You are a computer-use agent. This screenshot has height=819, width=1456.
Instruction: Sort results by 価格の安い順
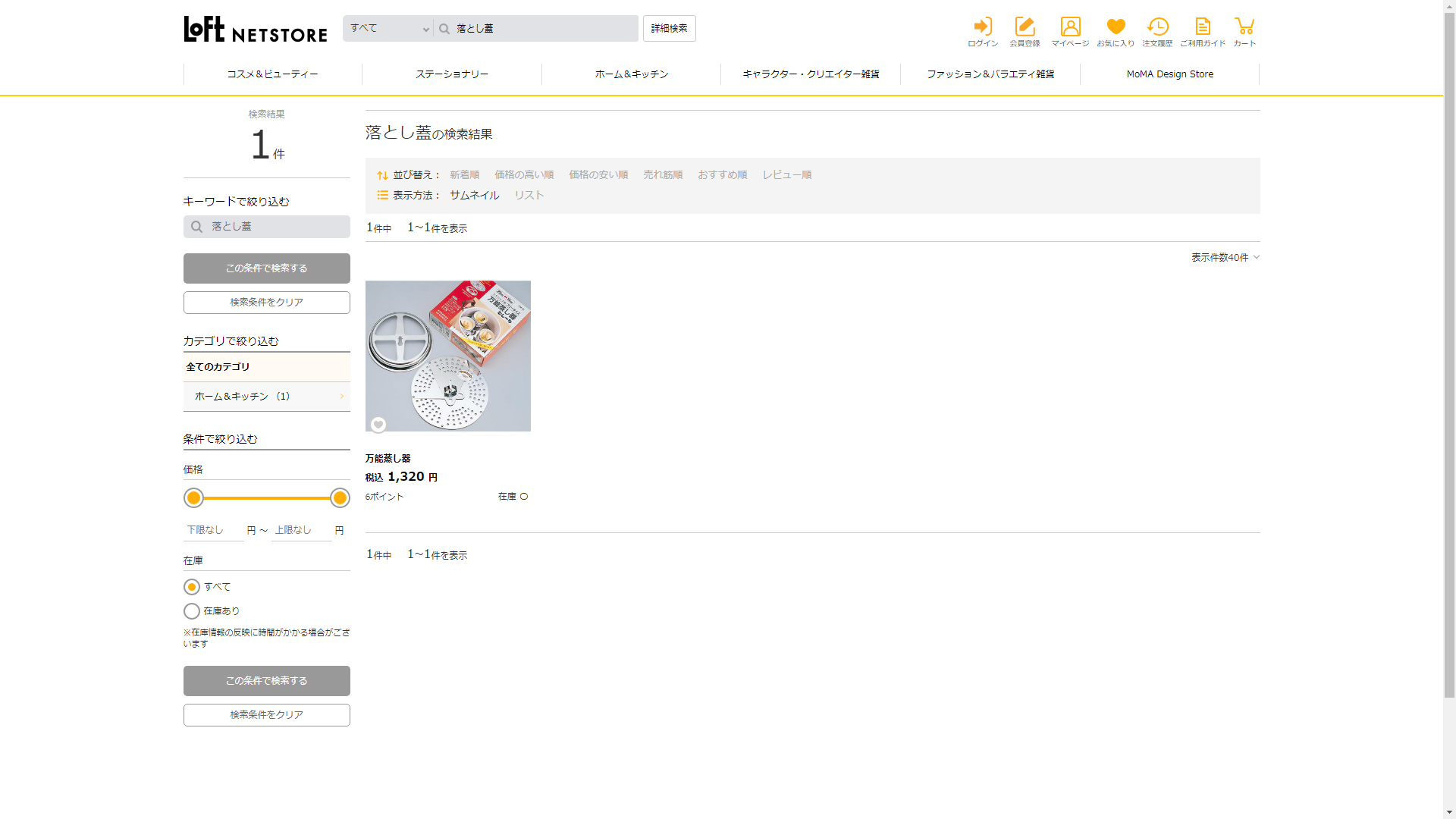pyautogui.click(x=598, y=175)
